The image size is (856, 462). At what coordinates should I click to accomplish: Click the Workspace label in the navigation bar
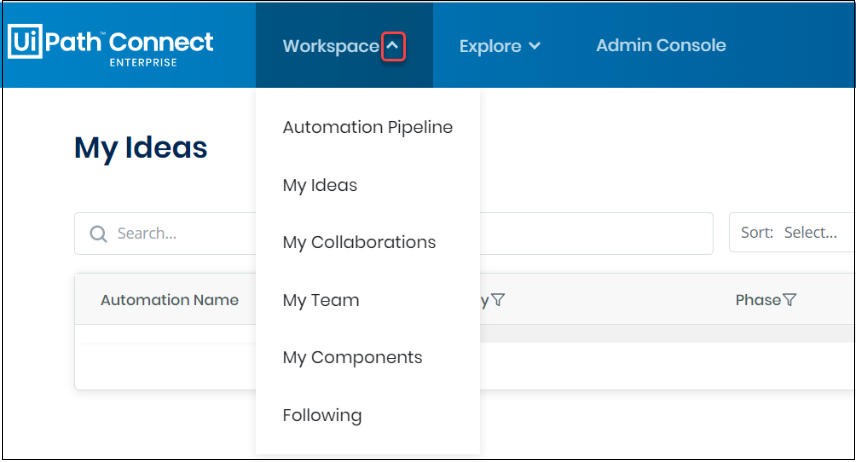330,46
